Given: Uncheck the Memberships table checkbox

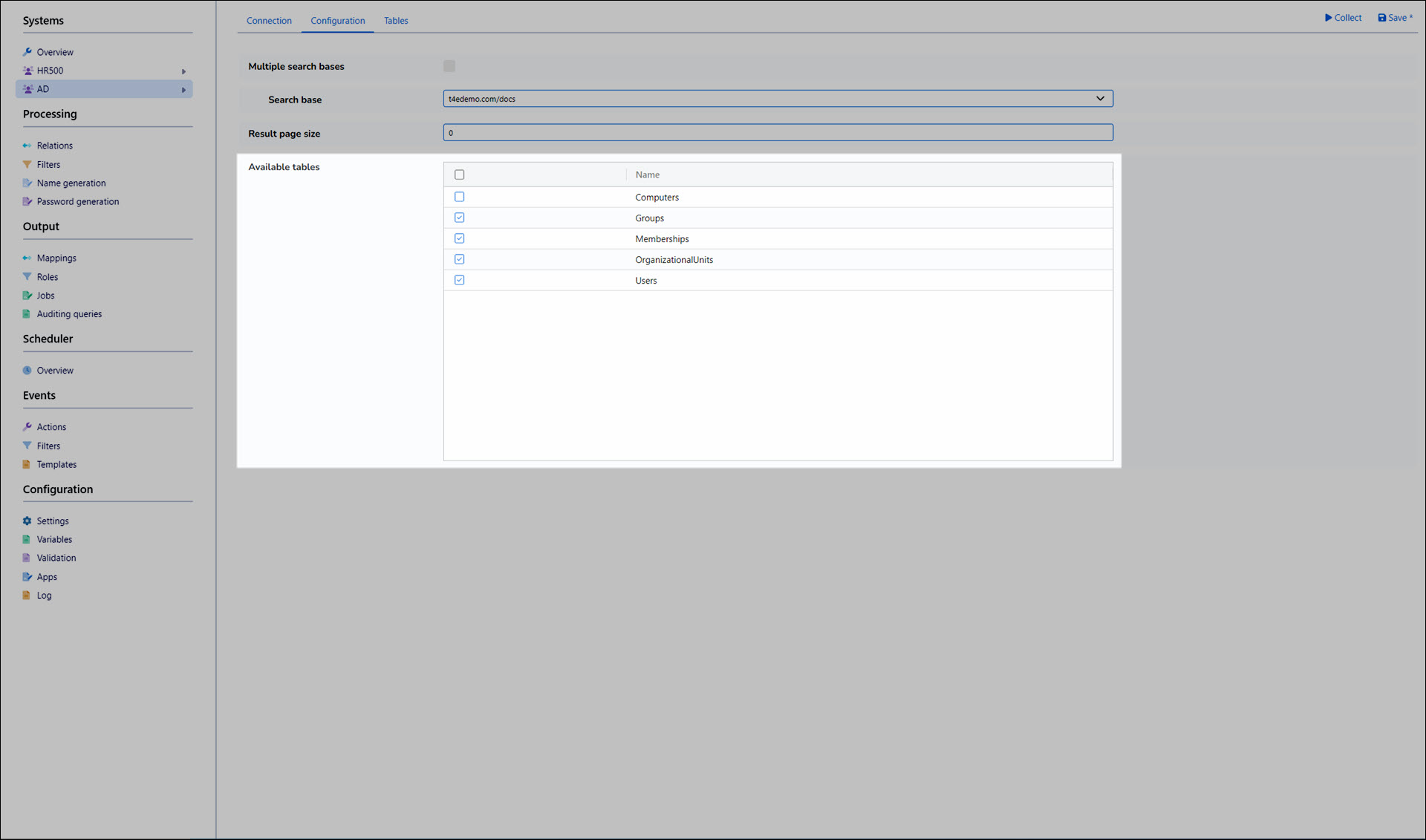Looking at the screenshot, I should click(x=459, y=238).
